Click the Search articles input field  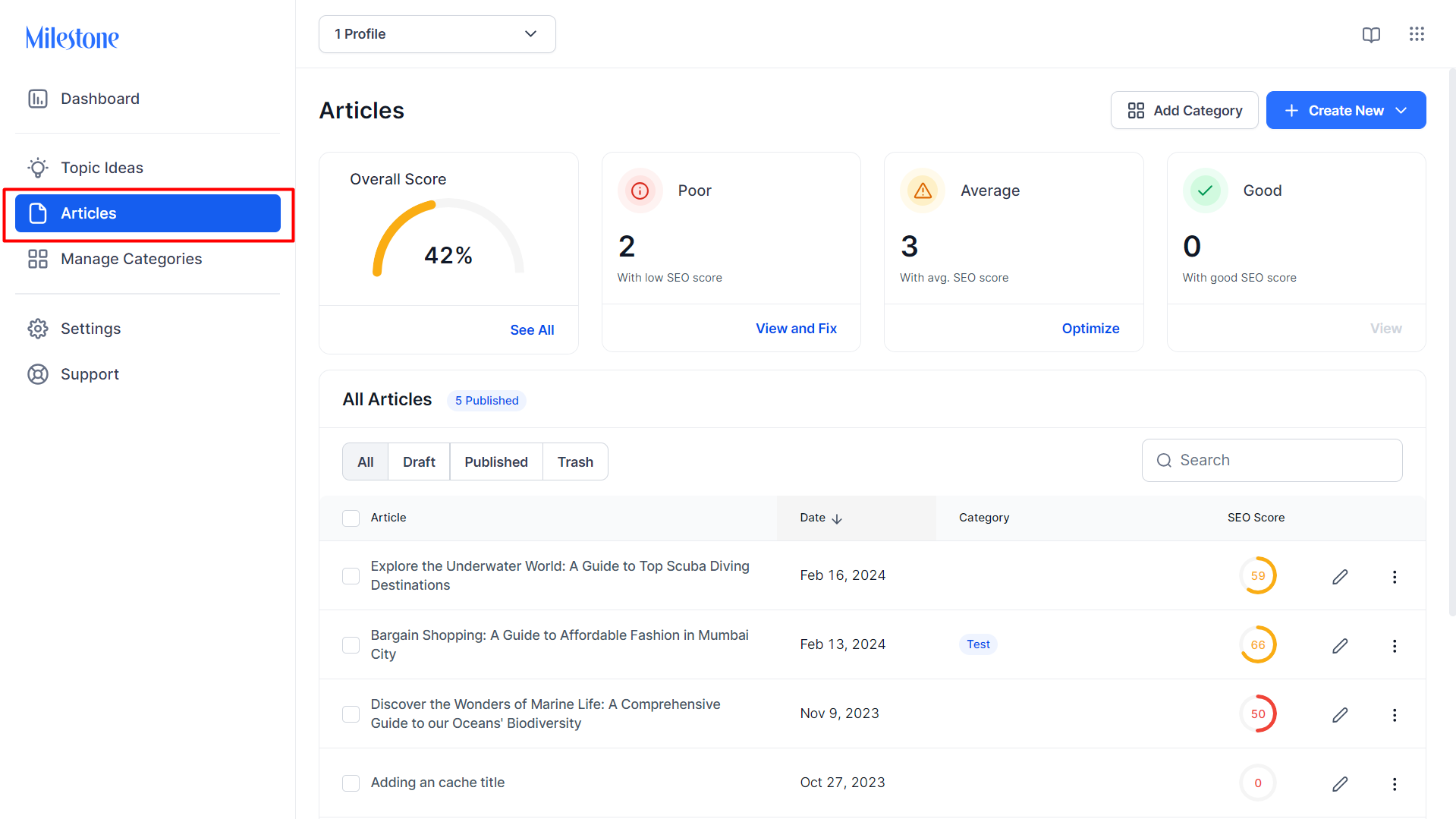(x=1272, y=461)
